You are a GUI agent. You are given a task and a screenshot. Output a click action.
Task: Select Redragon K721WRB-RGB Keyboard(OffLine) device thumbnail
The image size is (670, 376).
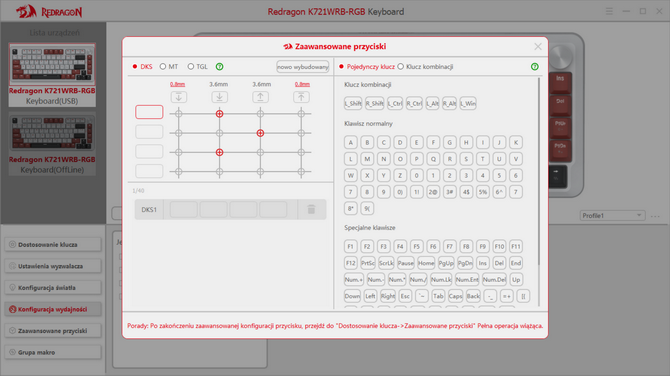tap(52, 144)
